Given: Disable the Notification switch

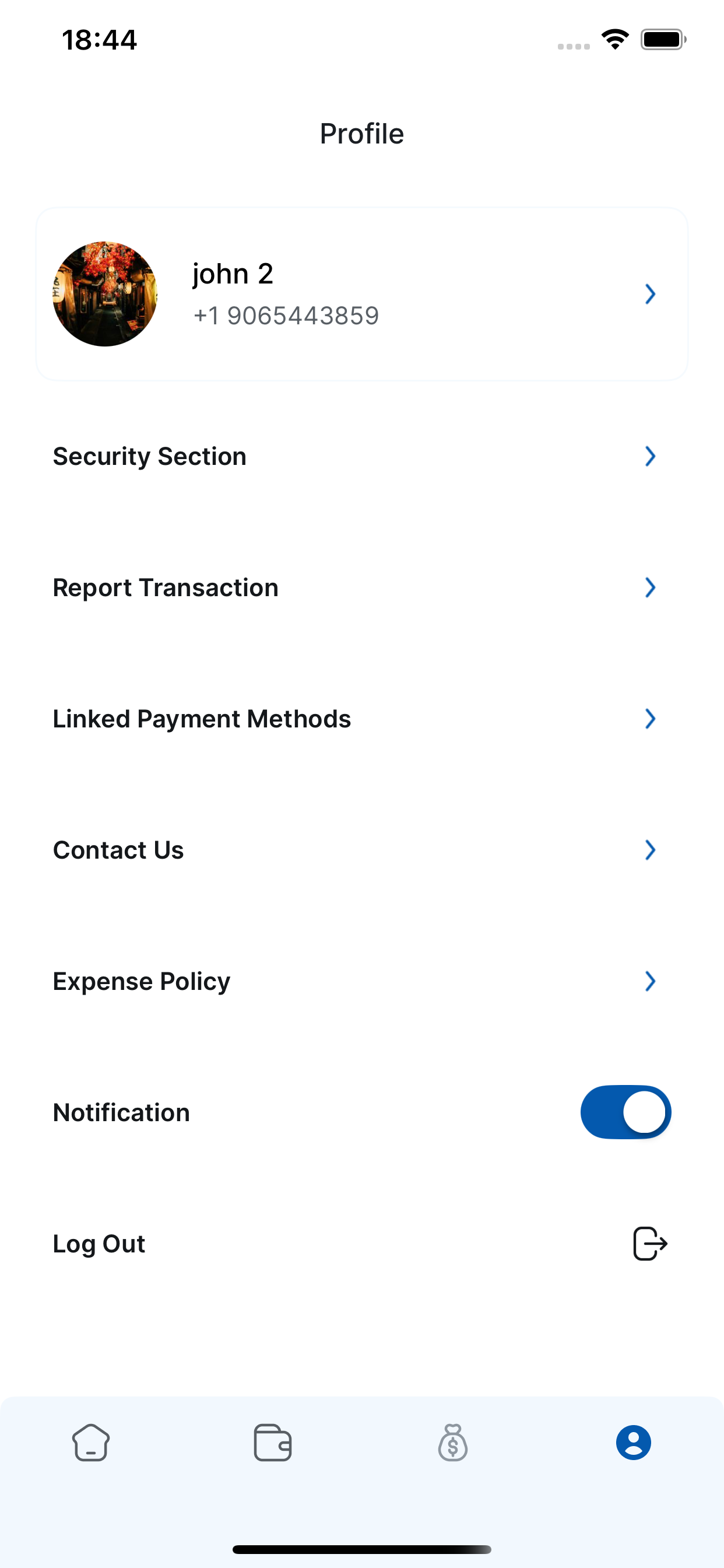Looking at the screenshot, I should (x=625, y=1112).
